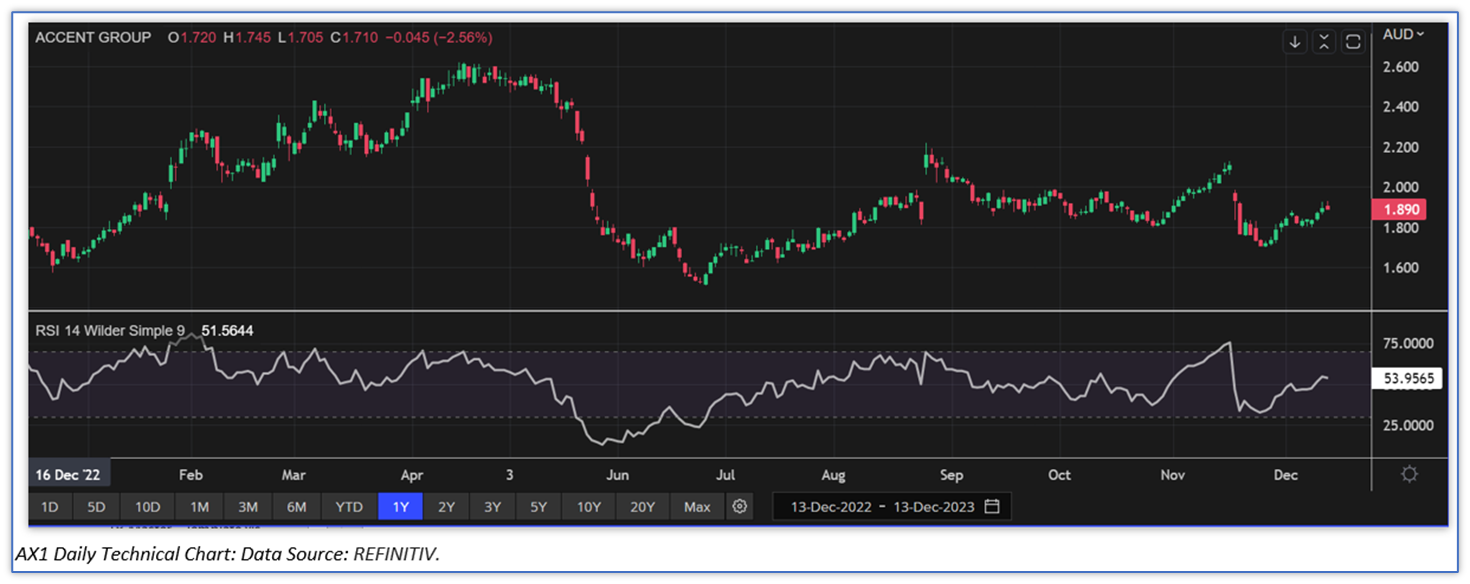Switch to the YTD range
Screen dimensions: 1470x584
pyautogui.click(x=349, y=507)
